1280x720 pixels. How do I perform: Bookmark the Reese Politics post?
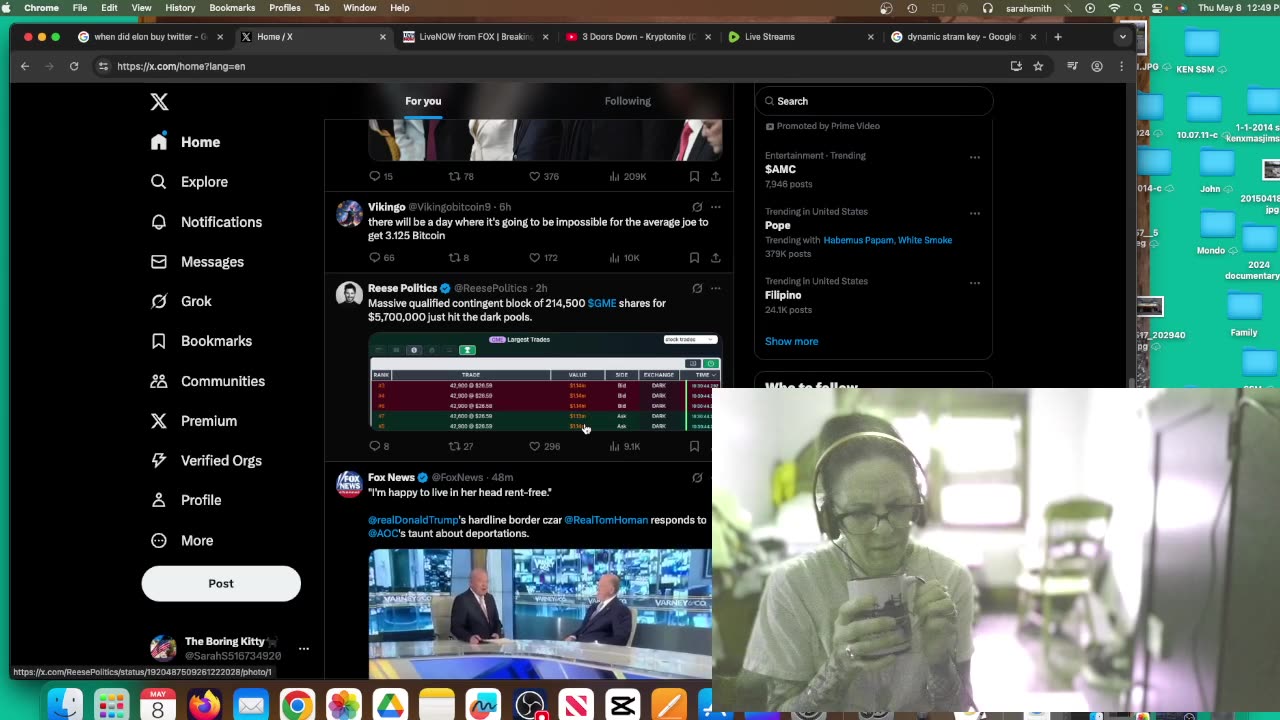click(694, 446)
